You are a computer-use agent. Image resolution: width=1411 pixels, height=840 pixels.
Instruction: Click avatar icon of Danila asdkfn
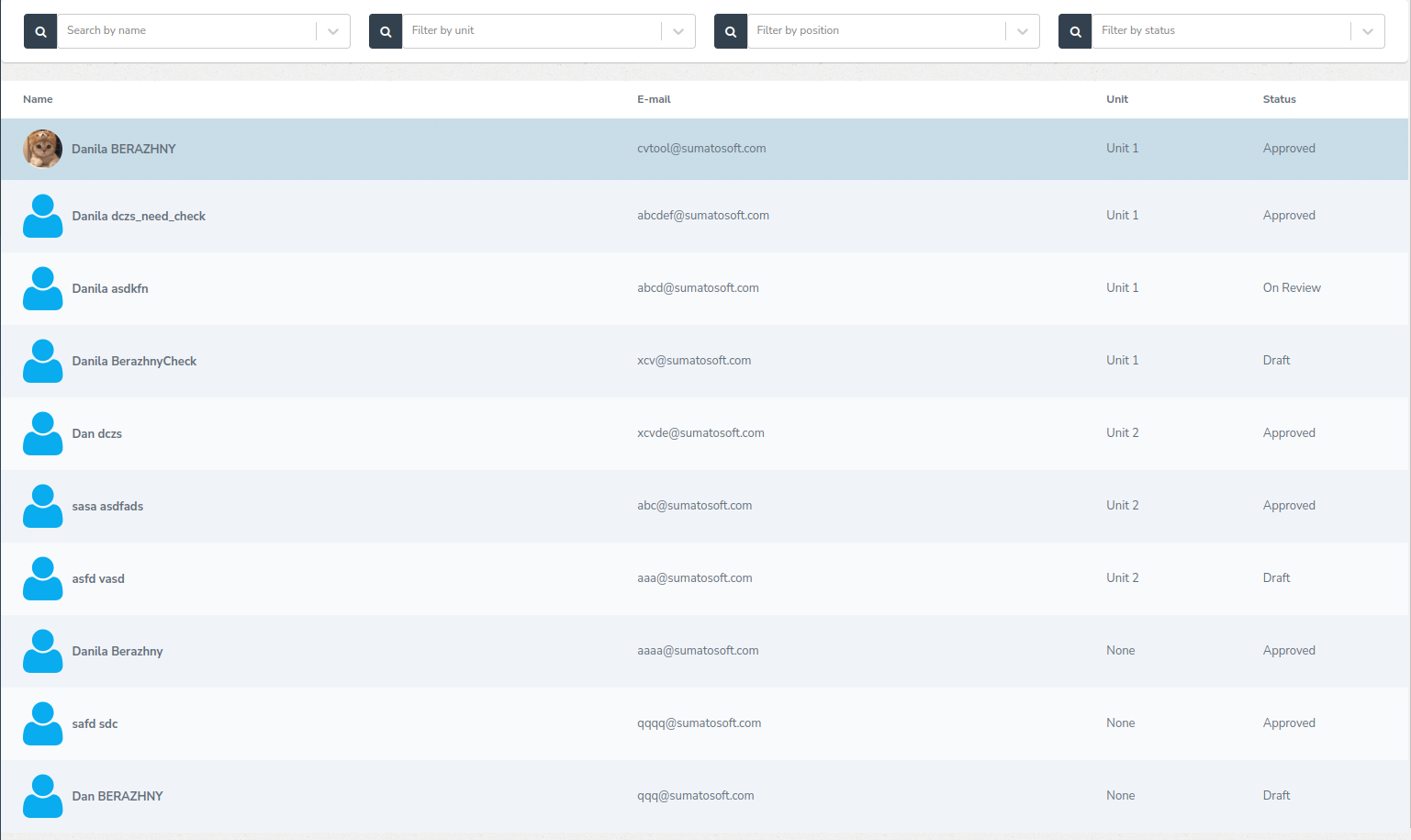pyautogui.click(x=42, y=288)
